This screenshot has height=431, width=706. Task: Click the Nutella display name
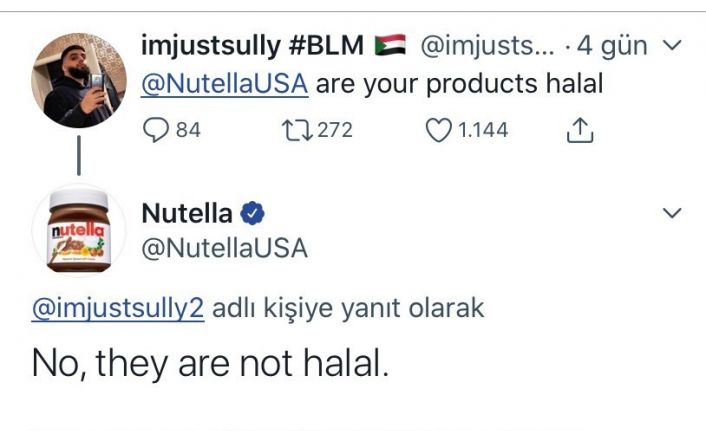point(187,213)
